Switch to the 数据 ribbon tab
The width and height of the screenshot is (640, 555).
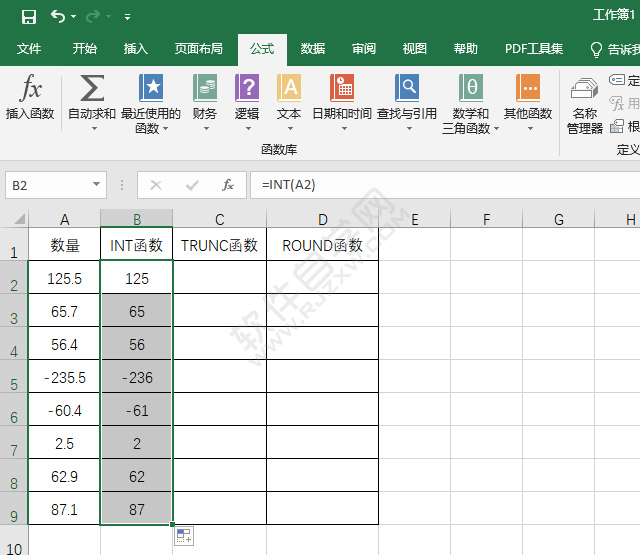313,49
